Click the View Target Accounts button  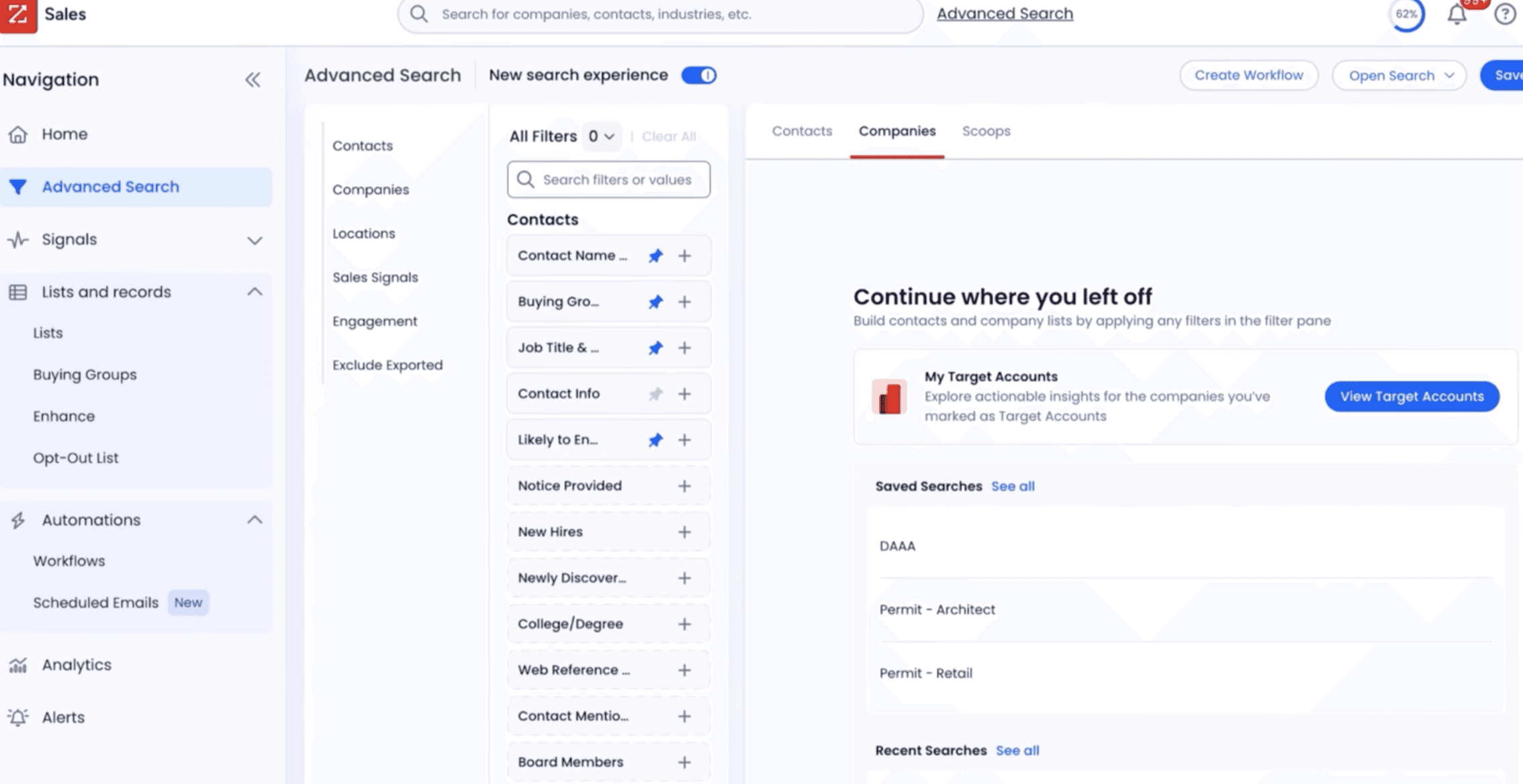[1412, 397]
